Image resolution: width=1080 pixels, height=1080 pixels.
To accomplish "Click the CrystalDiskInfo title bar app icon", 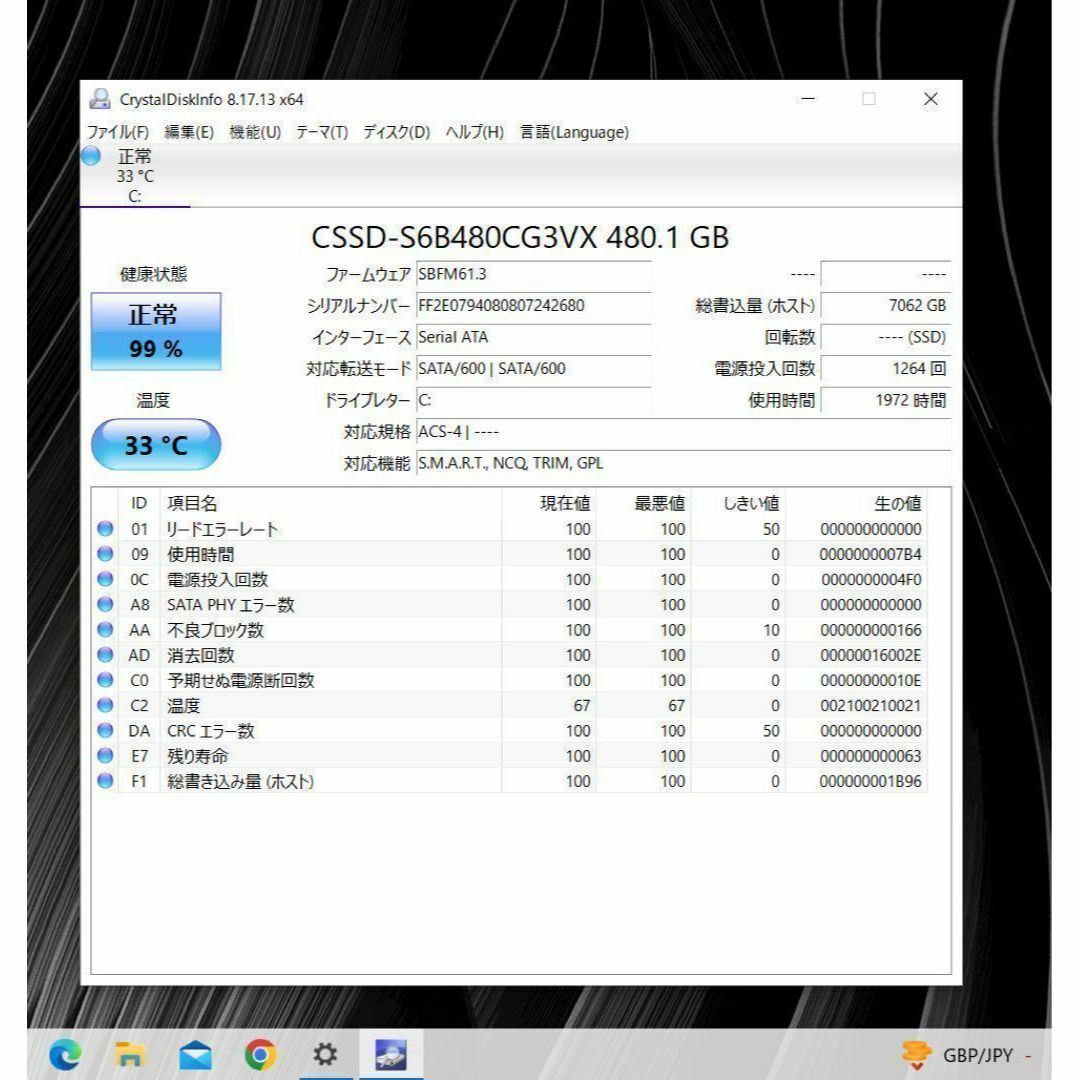I will pos(100,99).
